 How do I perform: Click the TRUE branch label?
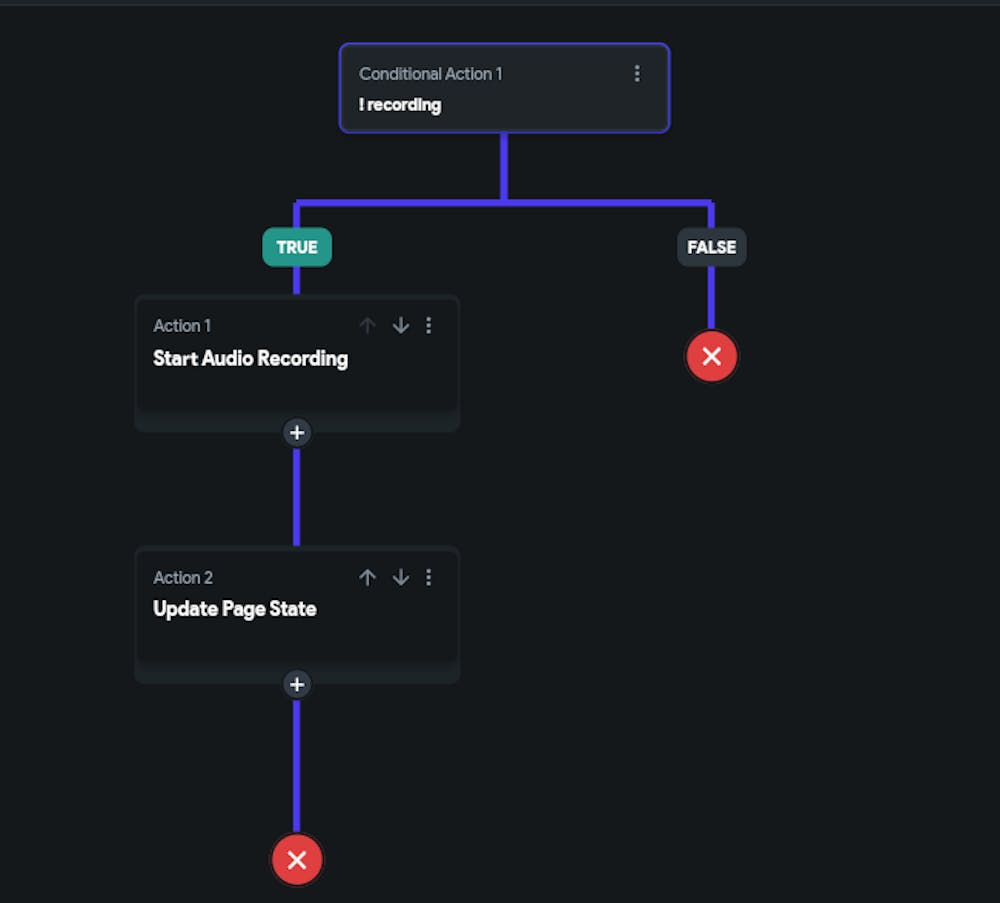pyautogui.click(x=297, y=247)
